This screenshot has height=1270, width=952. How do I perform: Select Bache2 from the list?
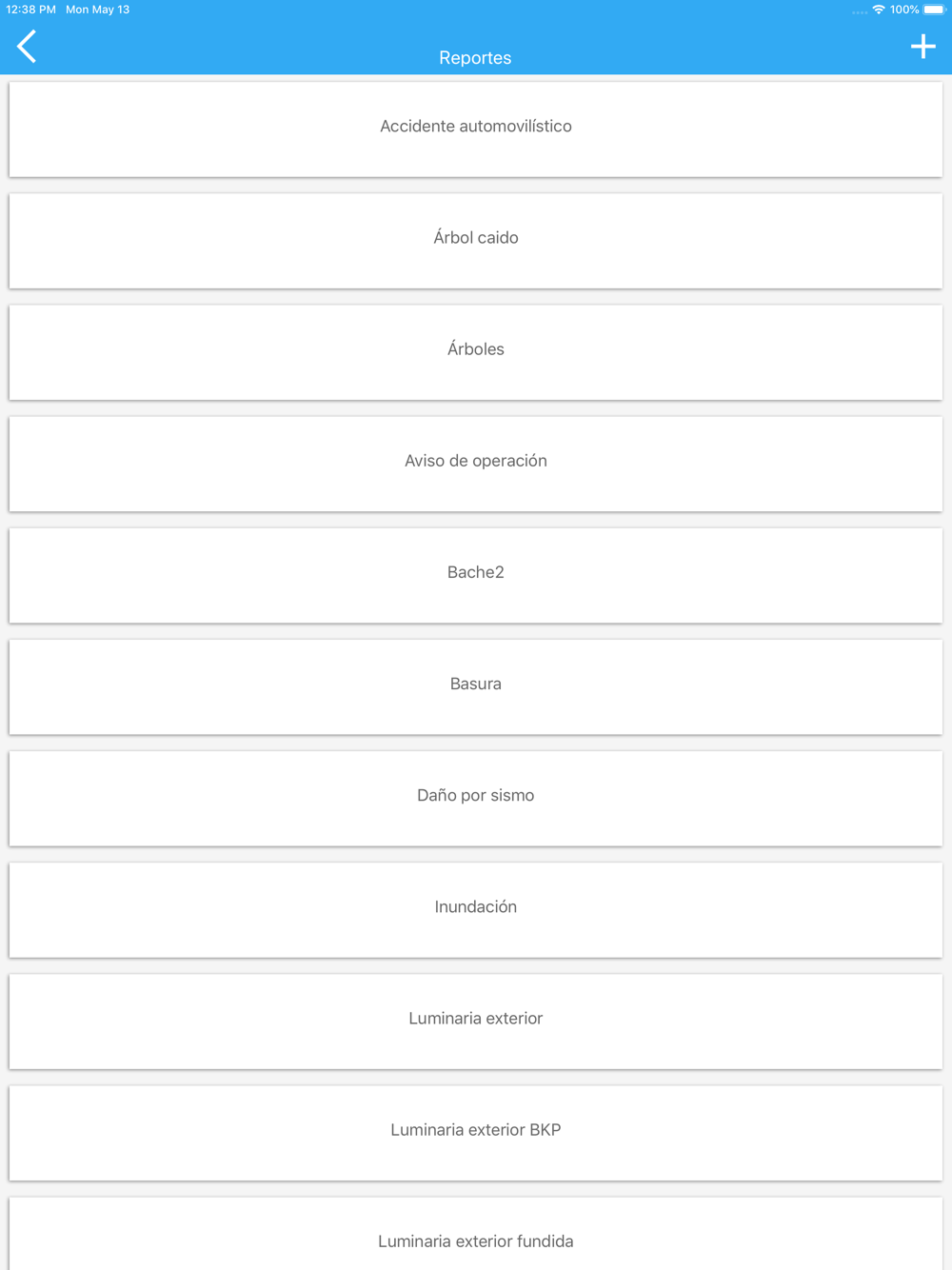pyautogui.click(x=476, y=575)
